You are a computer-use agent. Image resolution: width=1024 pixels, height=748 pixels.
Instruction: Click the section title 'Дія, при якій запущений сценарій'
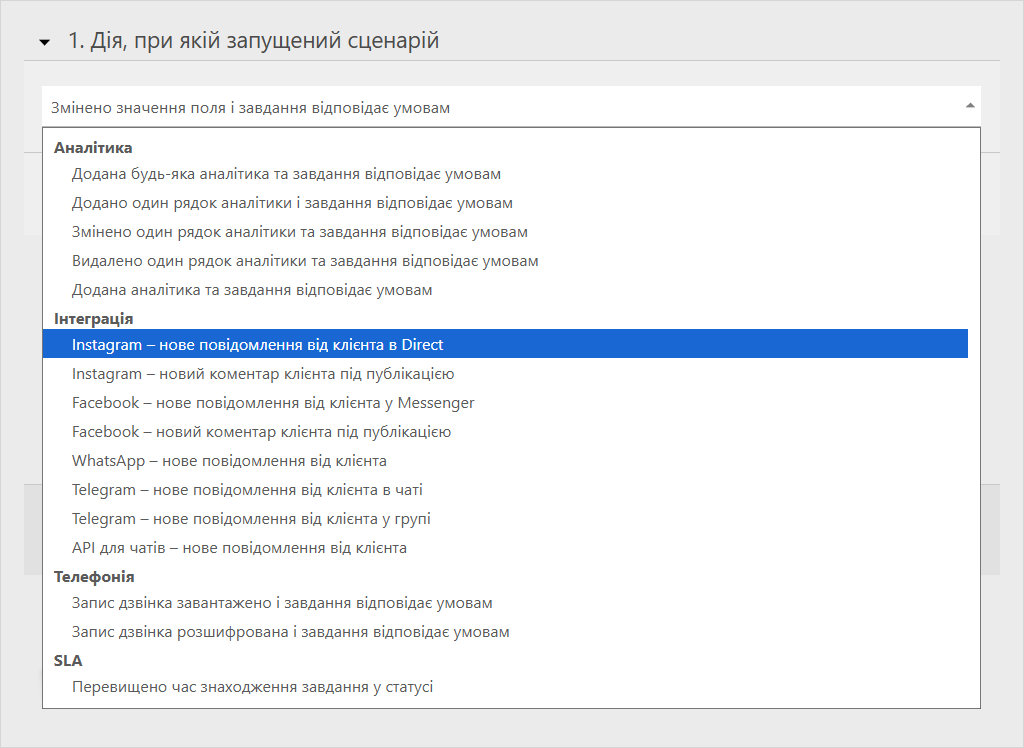(x=253, y=41)
